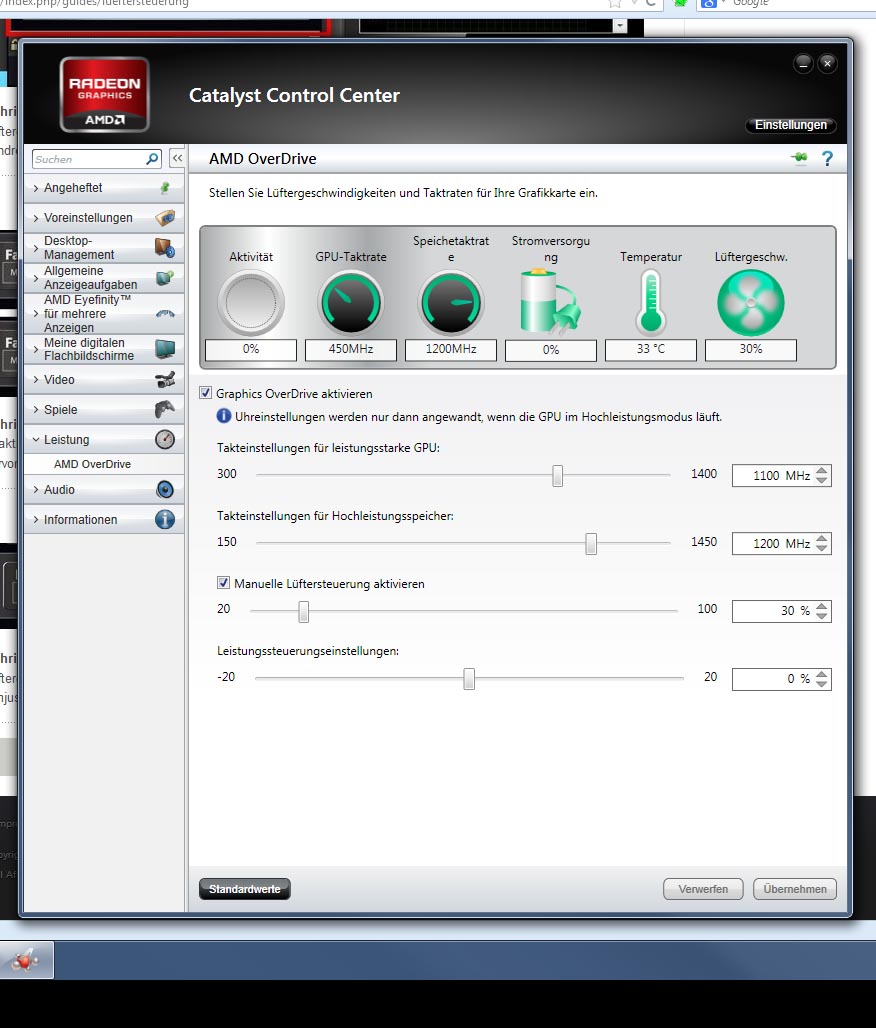This screenshot has height=1028, width=876.
Task: Click the Leistungssteuerung power slider handle
Action: point(469,679)
